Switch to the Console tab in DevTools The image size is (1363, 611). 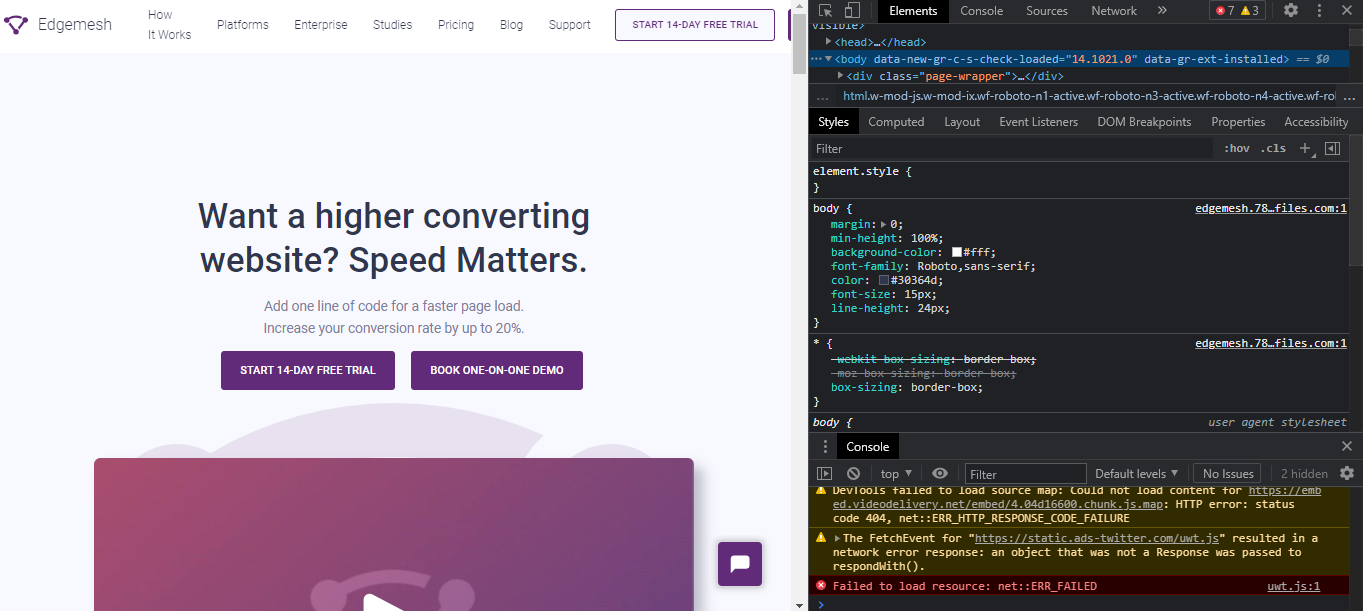(x=982, y=11)
